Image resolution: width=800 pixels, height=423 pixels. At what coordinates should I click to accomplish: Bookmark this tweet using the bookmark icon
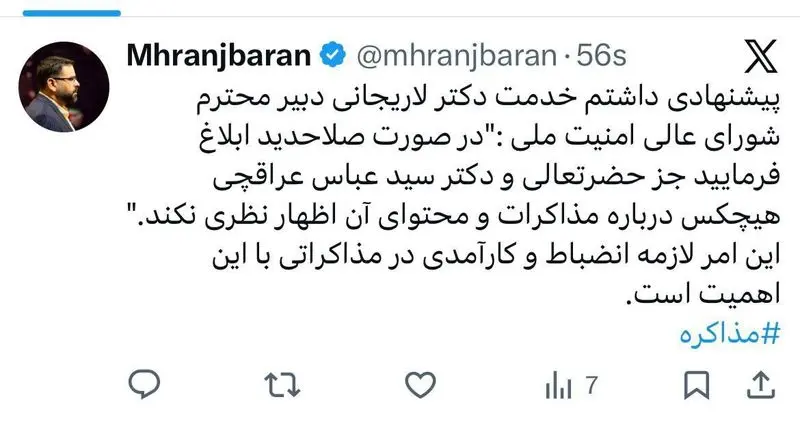tap(696, 385)
